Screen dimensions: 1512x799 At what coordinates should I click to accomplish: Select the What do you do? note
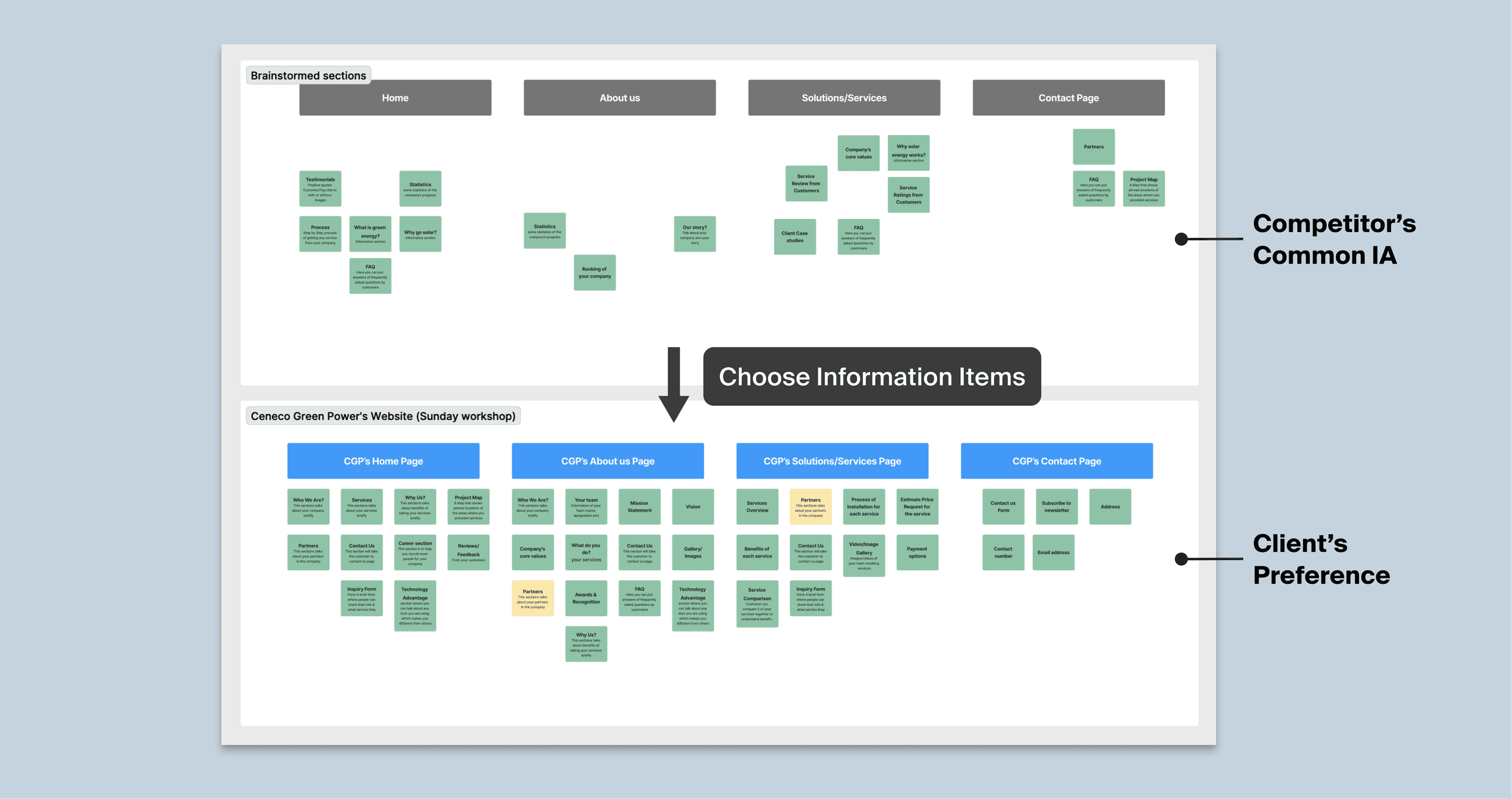[586, 552]
